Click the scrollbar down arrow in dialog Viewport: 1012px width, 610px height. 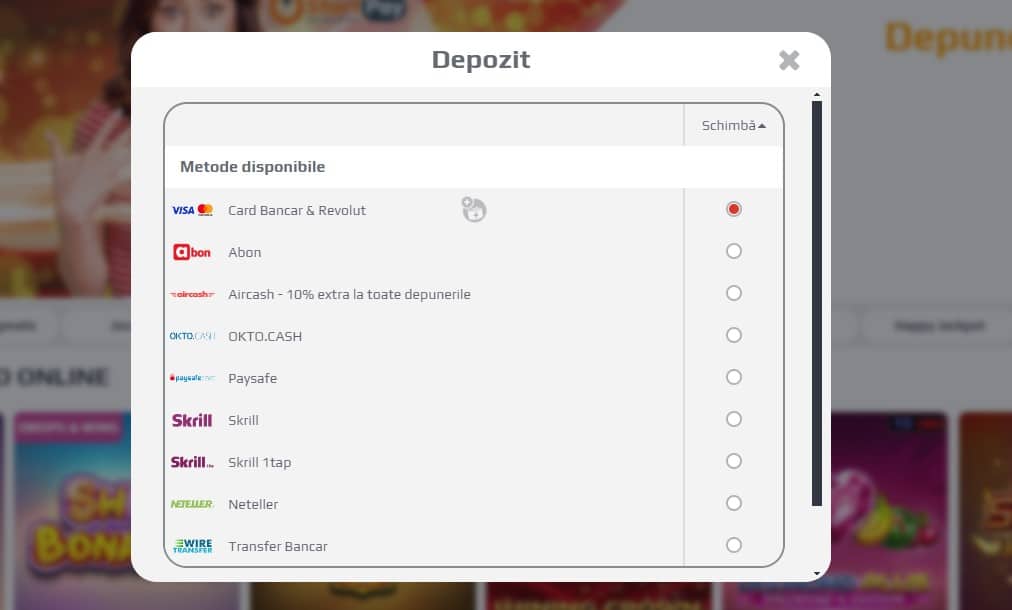tap(817, 573)
